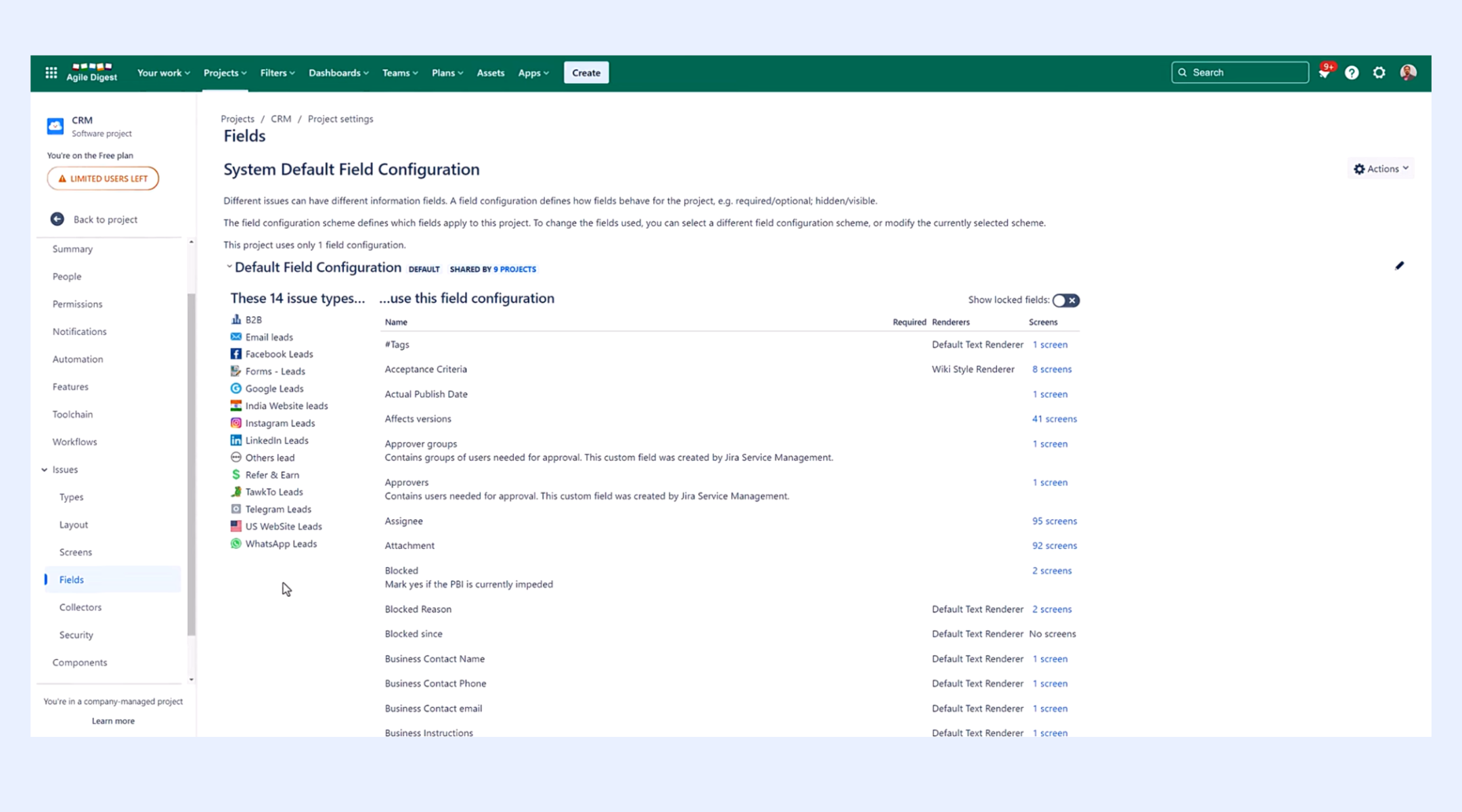The width and height of the screenshot is (1462, 812).
Task: Click the sidebar vertical scrollbar
Action: (192, 464)
